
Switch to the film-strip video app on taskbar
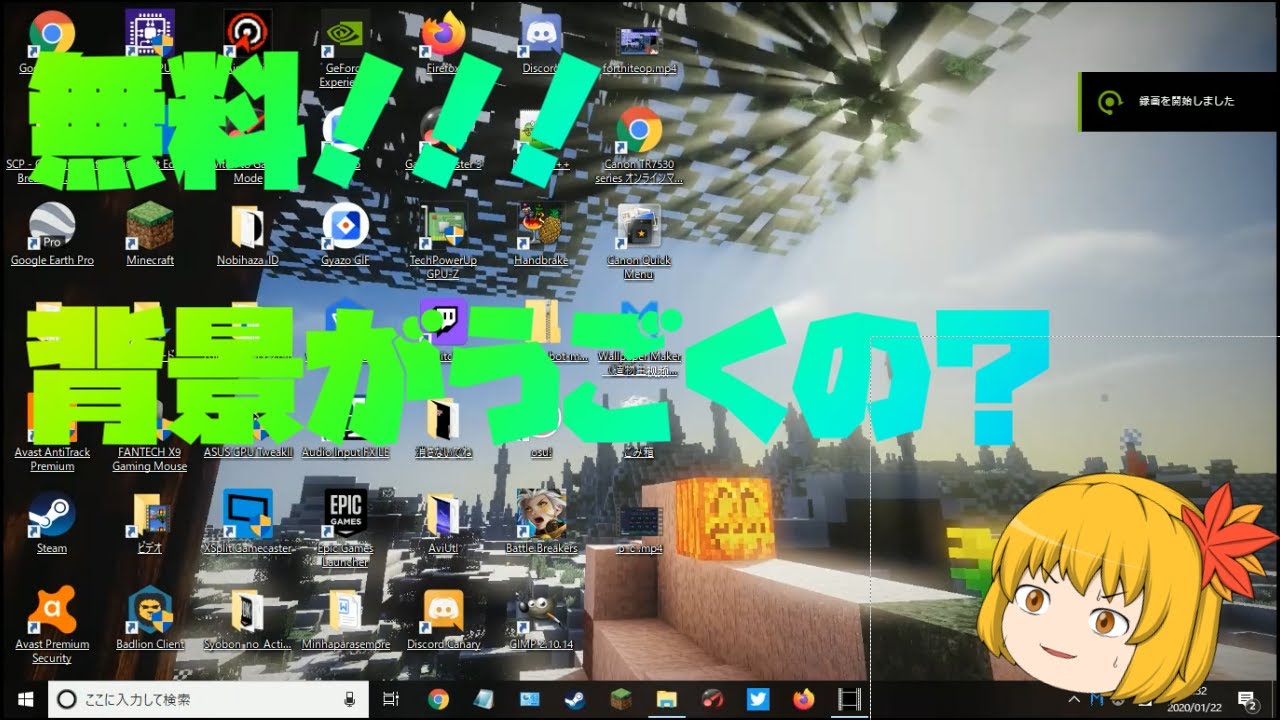[x=849, y=700]
